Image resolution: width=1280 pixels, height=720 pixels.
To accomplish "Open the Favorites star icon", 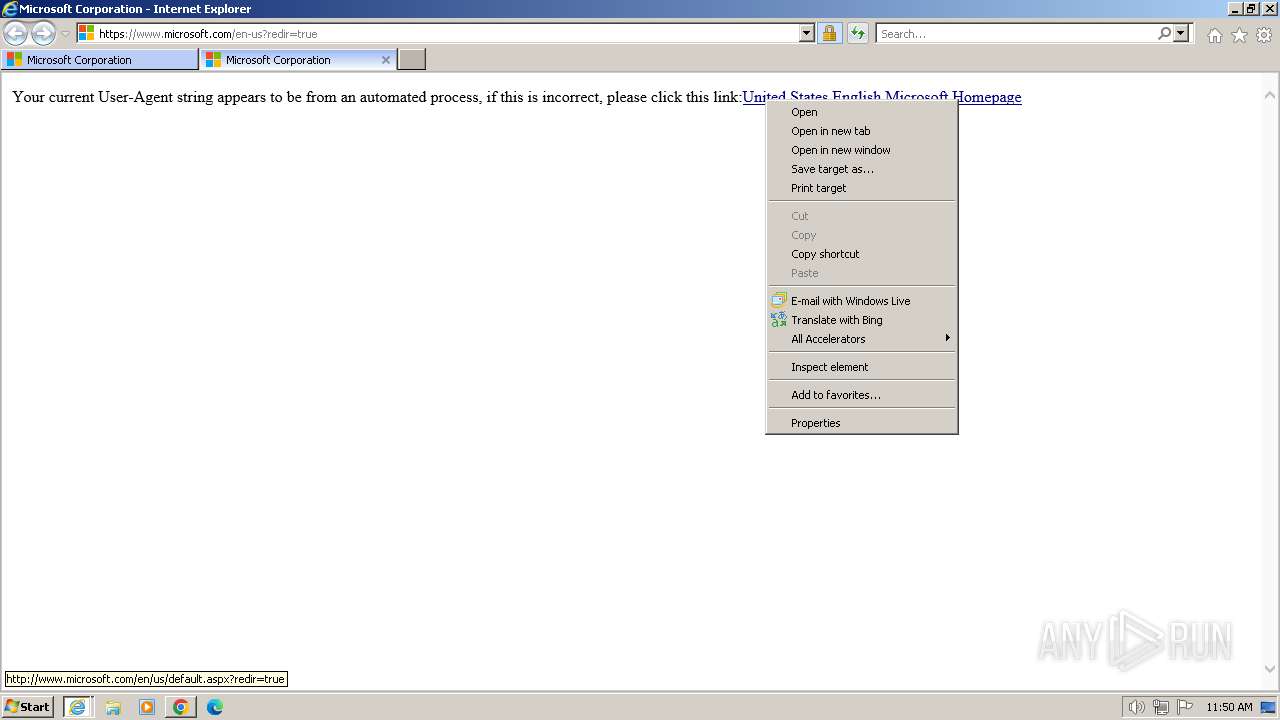I will 1239,35.
